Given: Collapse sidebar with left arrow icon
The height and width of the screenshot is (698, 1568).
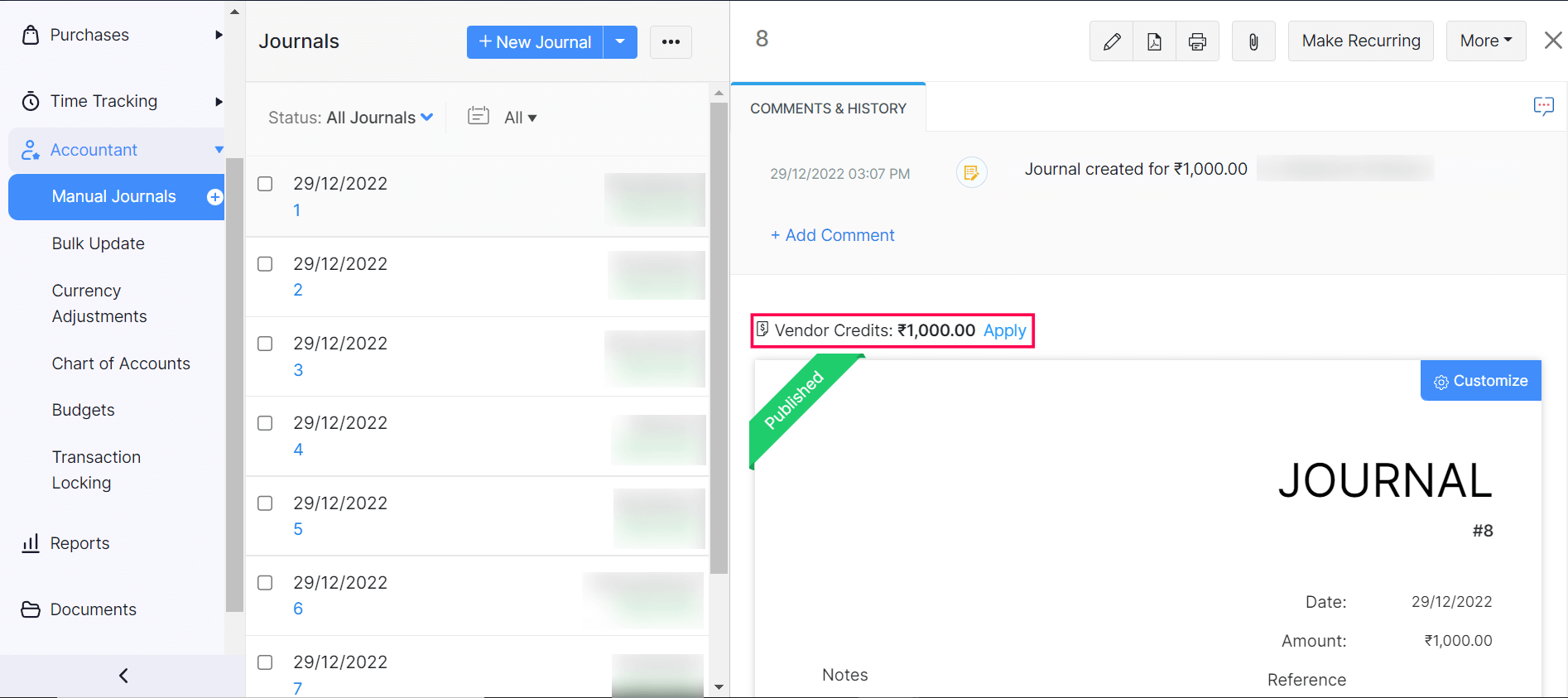Looking at the screenshot, I should tap(123, 676).
